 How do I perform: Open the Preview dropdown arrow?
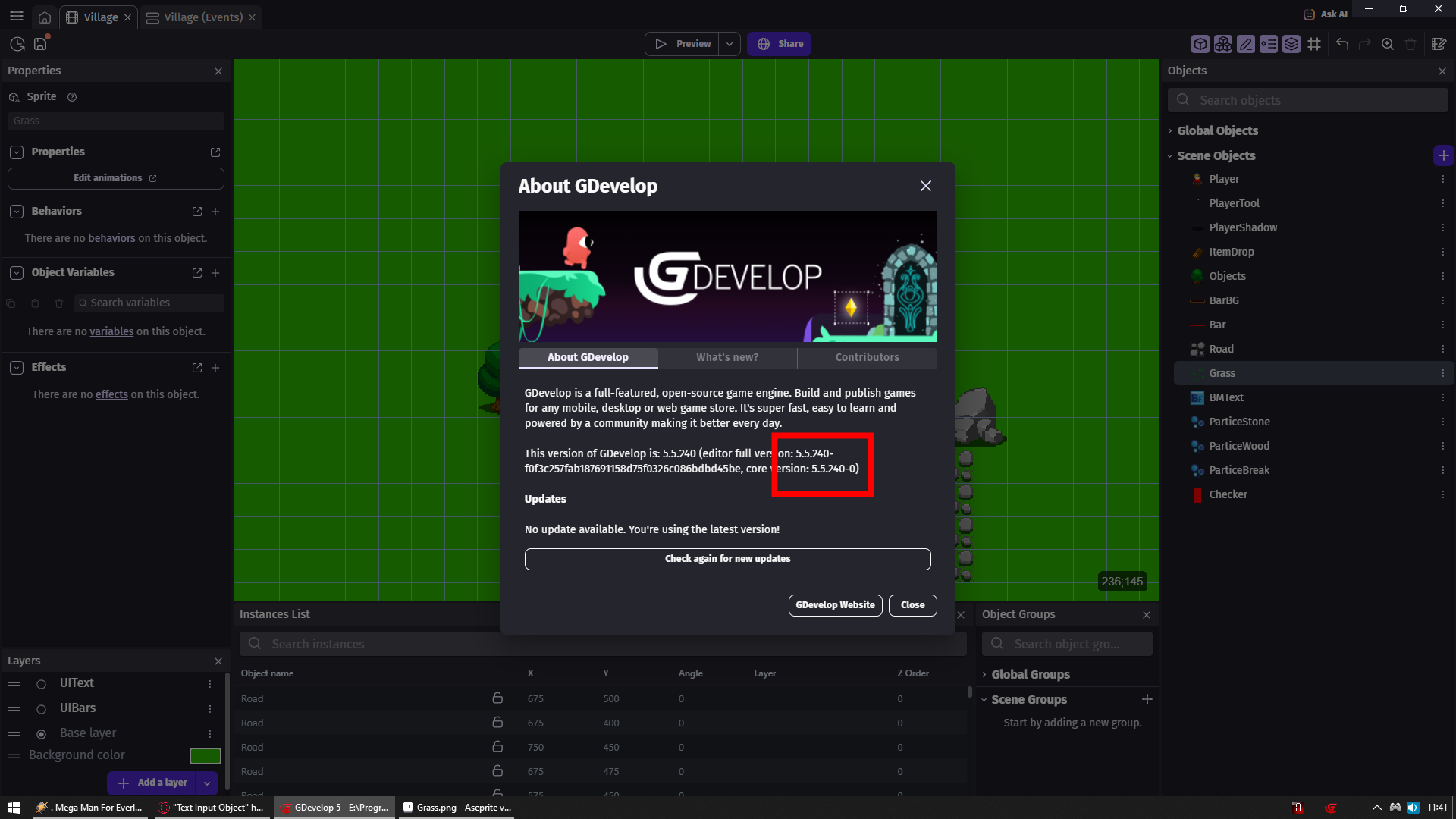[x=730, y=43]
